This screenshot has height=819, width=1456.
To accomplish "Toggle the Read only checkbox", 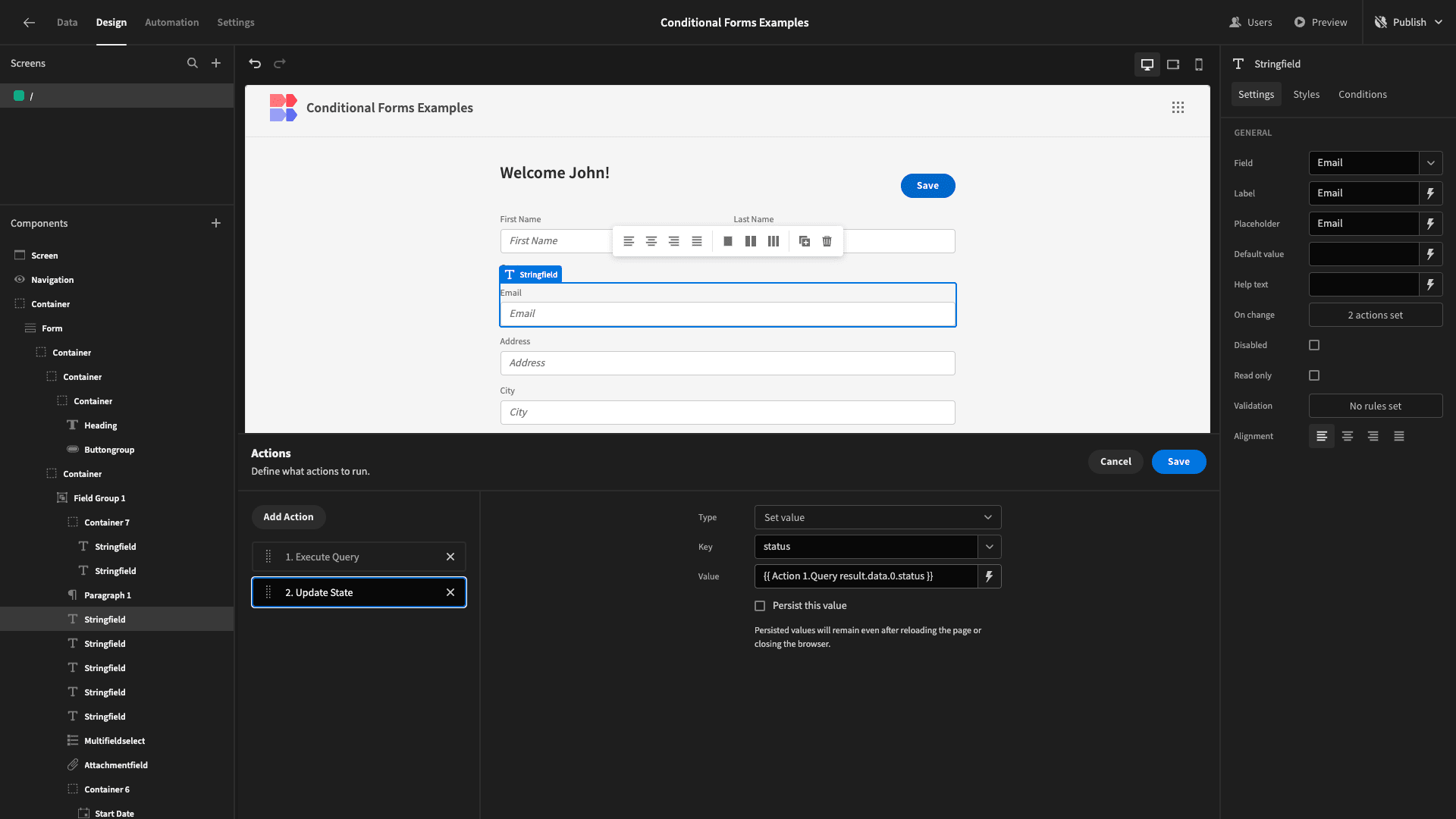I will click(x=1314, y=375).
